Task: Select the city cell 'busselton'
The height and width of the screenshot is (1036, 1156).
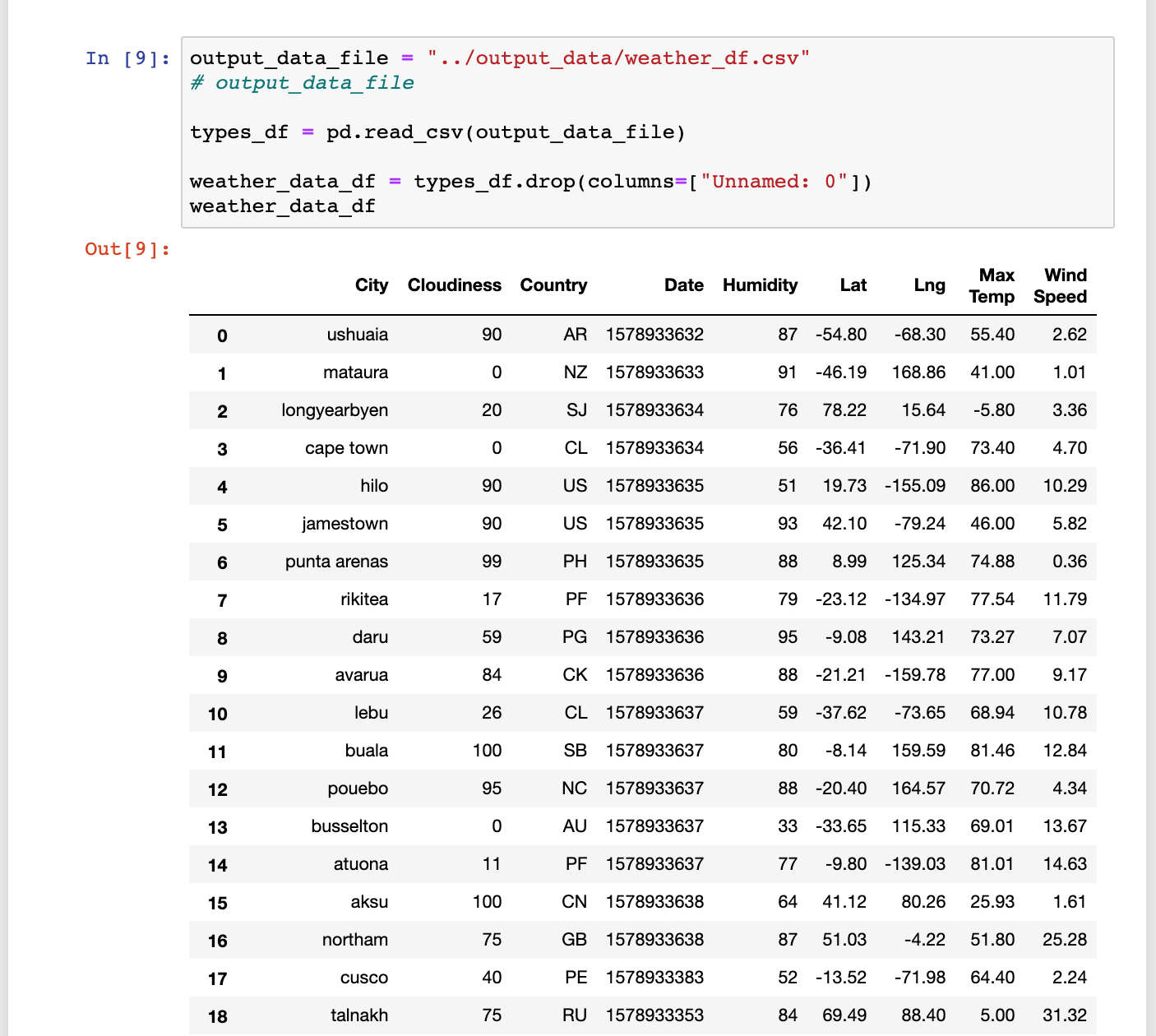Action: [x=350, y=826]
